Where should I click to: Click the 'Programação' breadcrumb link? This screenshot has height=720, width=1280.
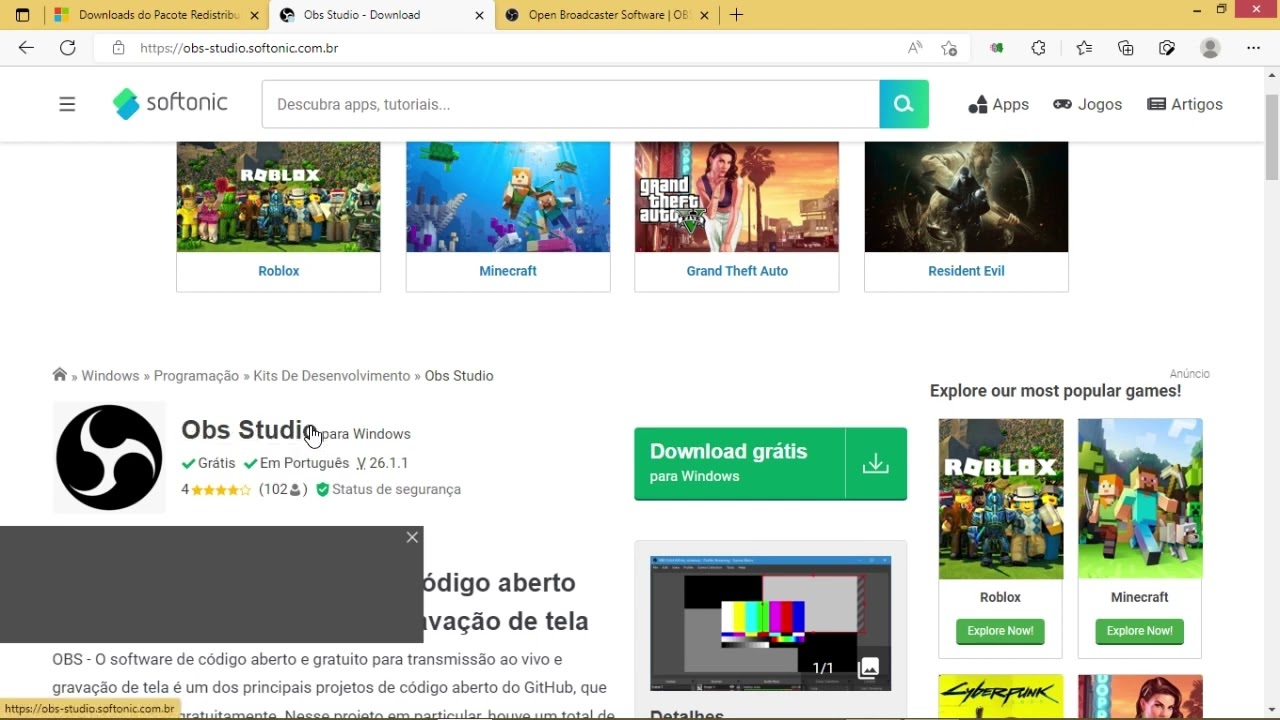click(196, 376)
